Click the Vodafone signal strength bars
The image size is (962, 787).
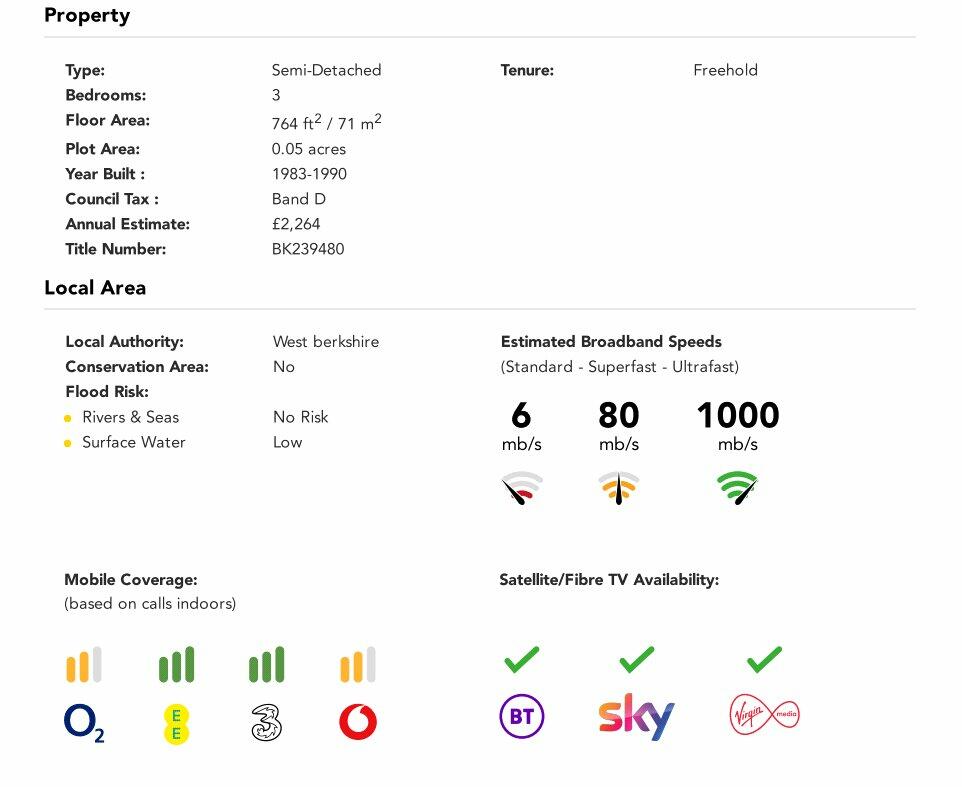(x=358, y=665)
